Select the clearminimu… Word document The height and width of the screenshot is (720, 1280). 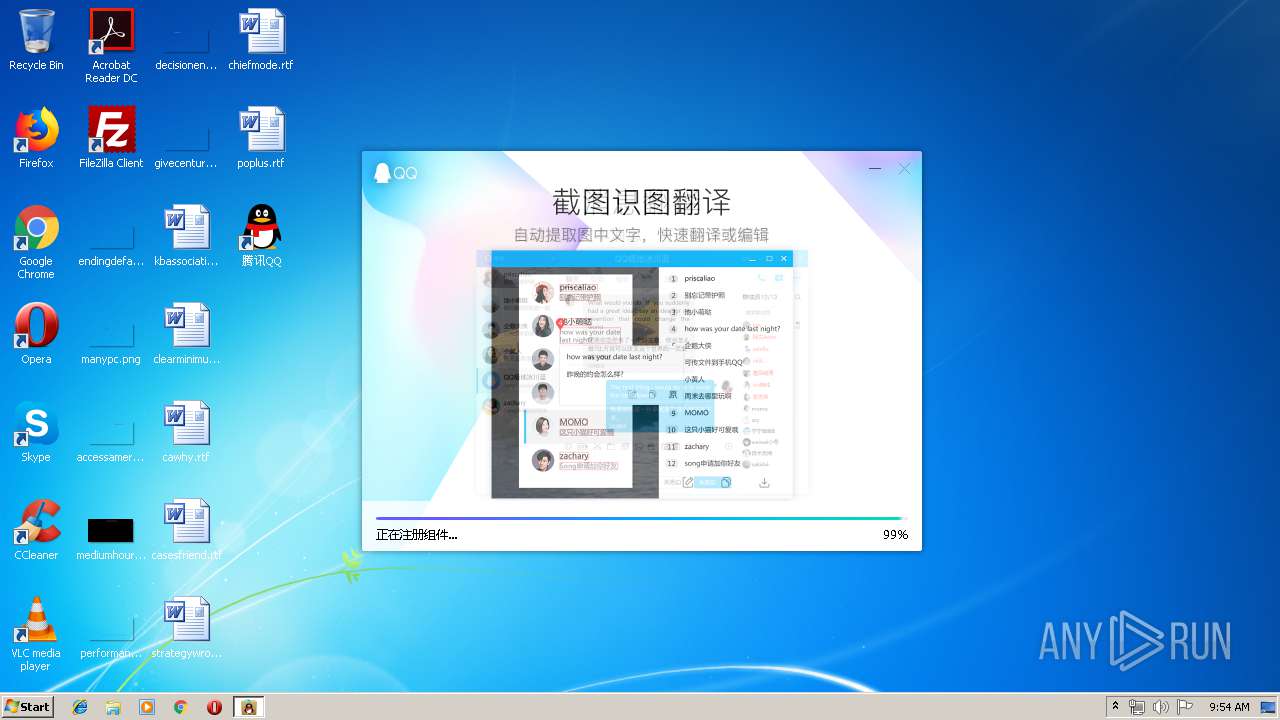(186, 334)
